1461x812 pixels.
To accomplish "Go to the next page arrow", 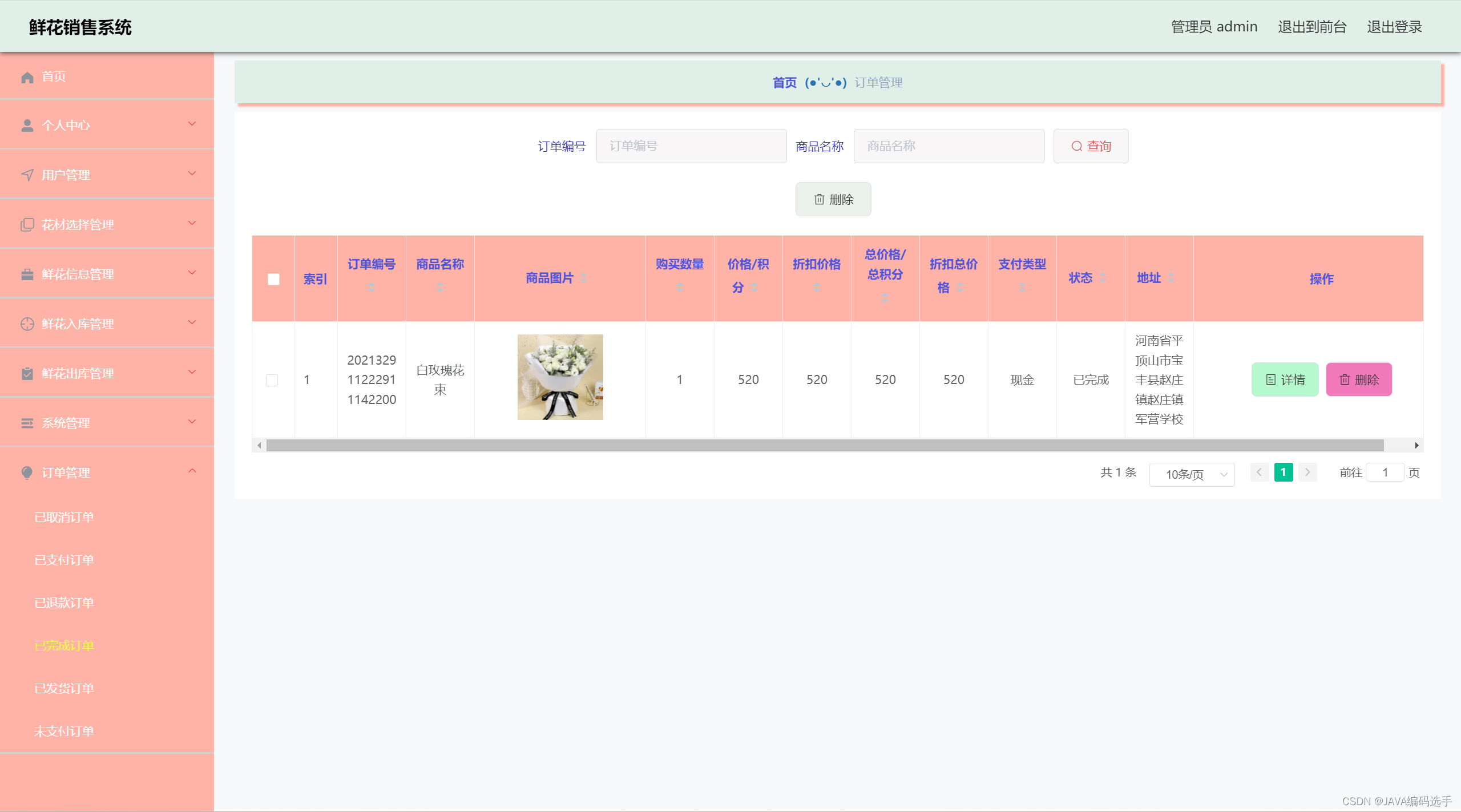I will (1307, 472).
